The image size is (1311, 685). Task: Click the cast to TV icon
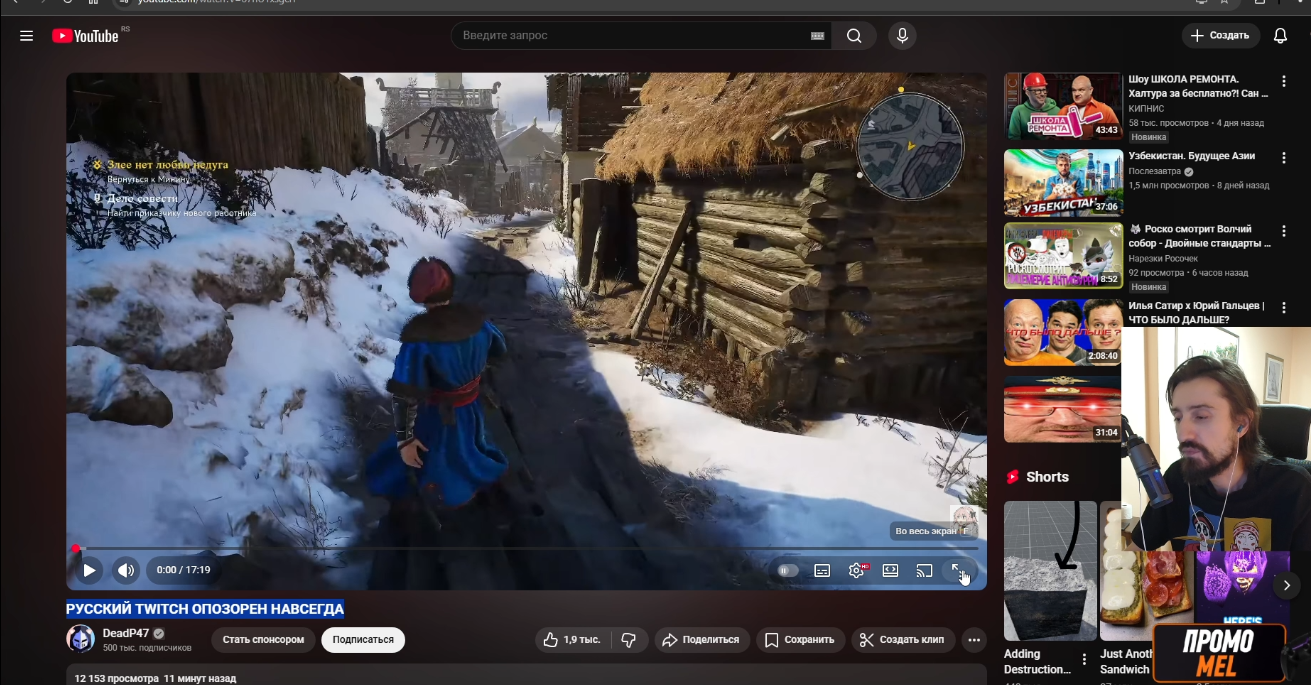[924, 570]
